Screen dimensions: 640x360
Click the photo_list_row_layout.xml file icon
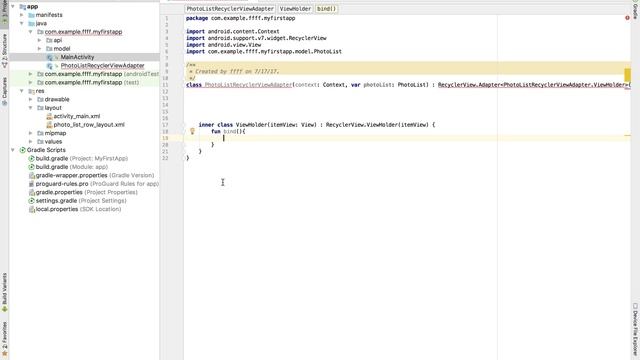49,125
